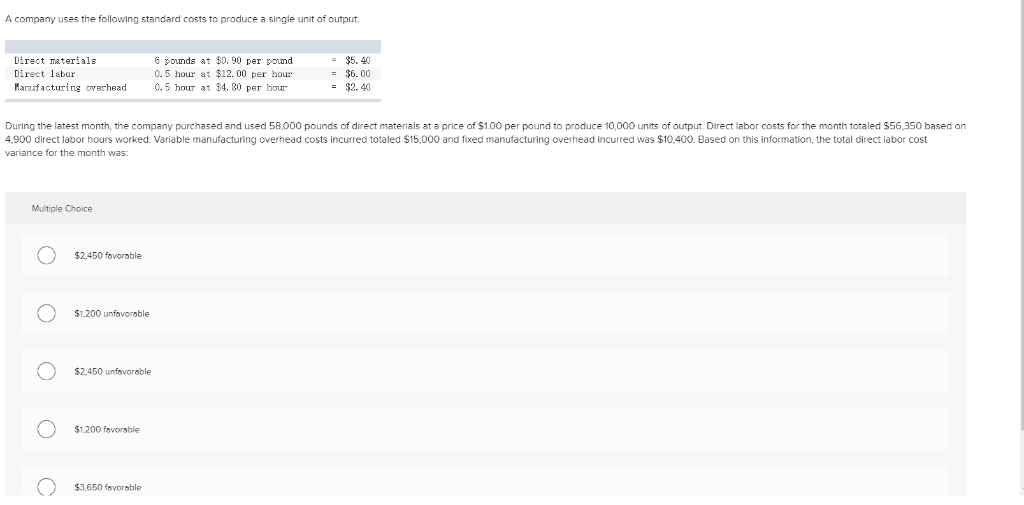The height and width of the screenshot is (505, 1024).
Task: Click the "$2,450 favorable" answer text
Action: pos(108,255)
